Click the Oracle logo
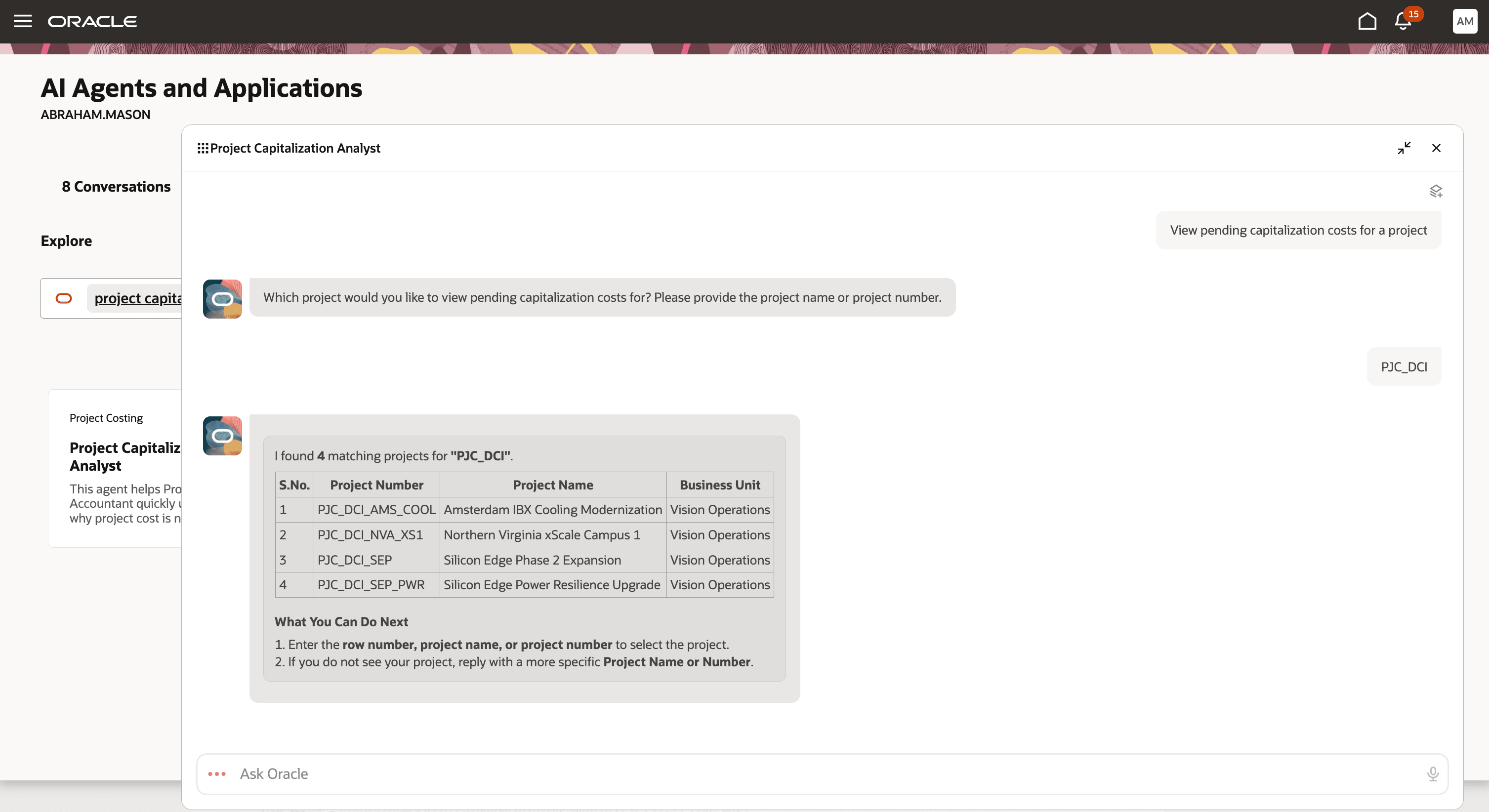The height and width of the screenshot is (812, 1489). click(92, 21)
